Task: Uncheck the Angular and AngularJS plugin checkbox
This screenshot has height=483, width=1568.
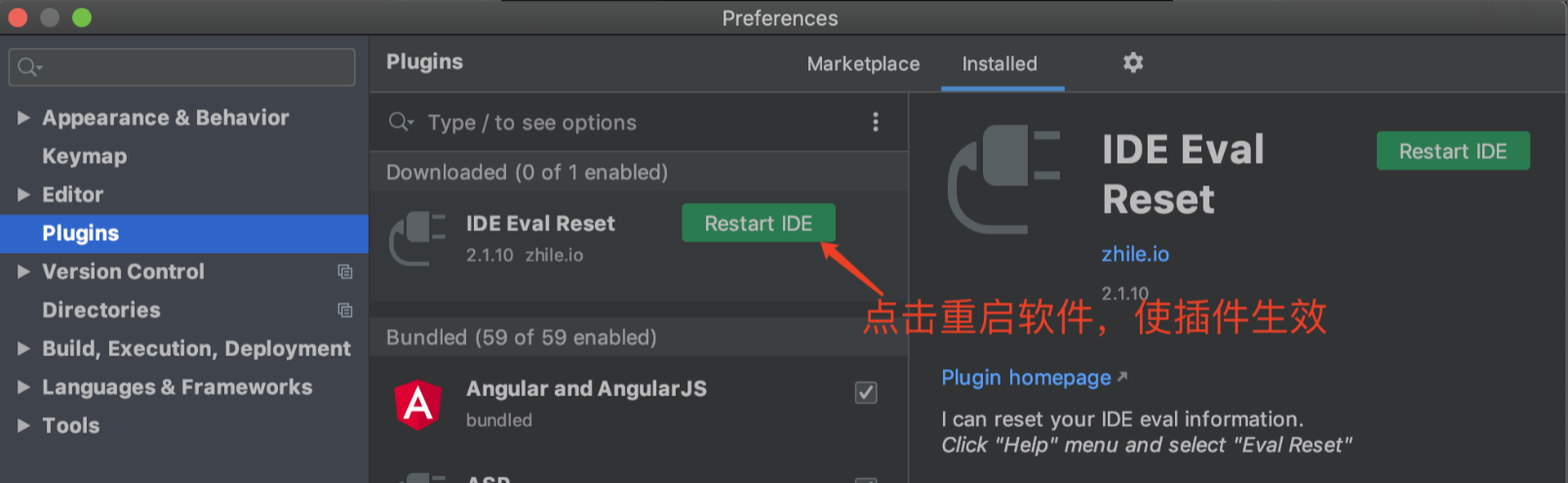Action: pos(866,392)
